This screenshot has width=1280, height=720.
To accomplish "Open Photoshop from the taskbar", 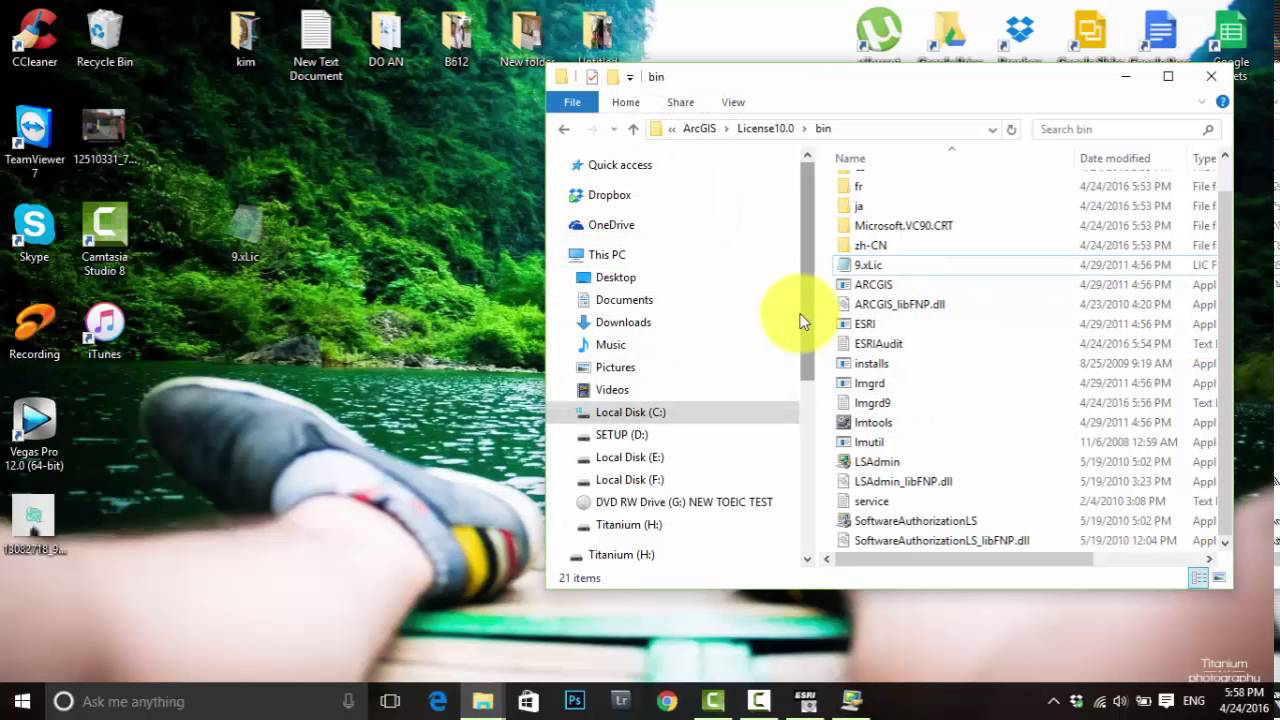I will pyautogui.click(x=575, y=701).
